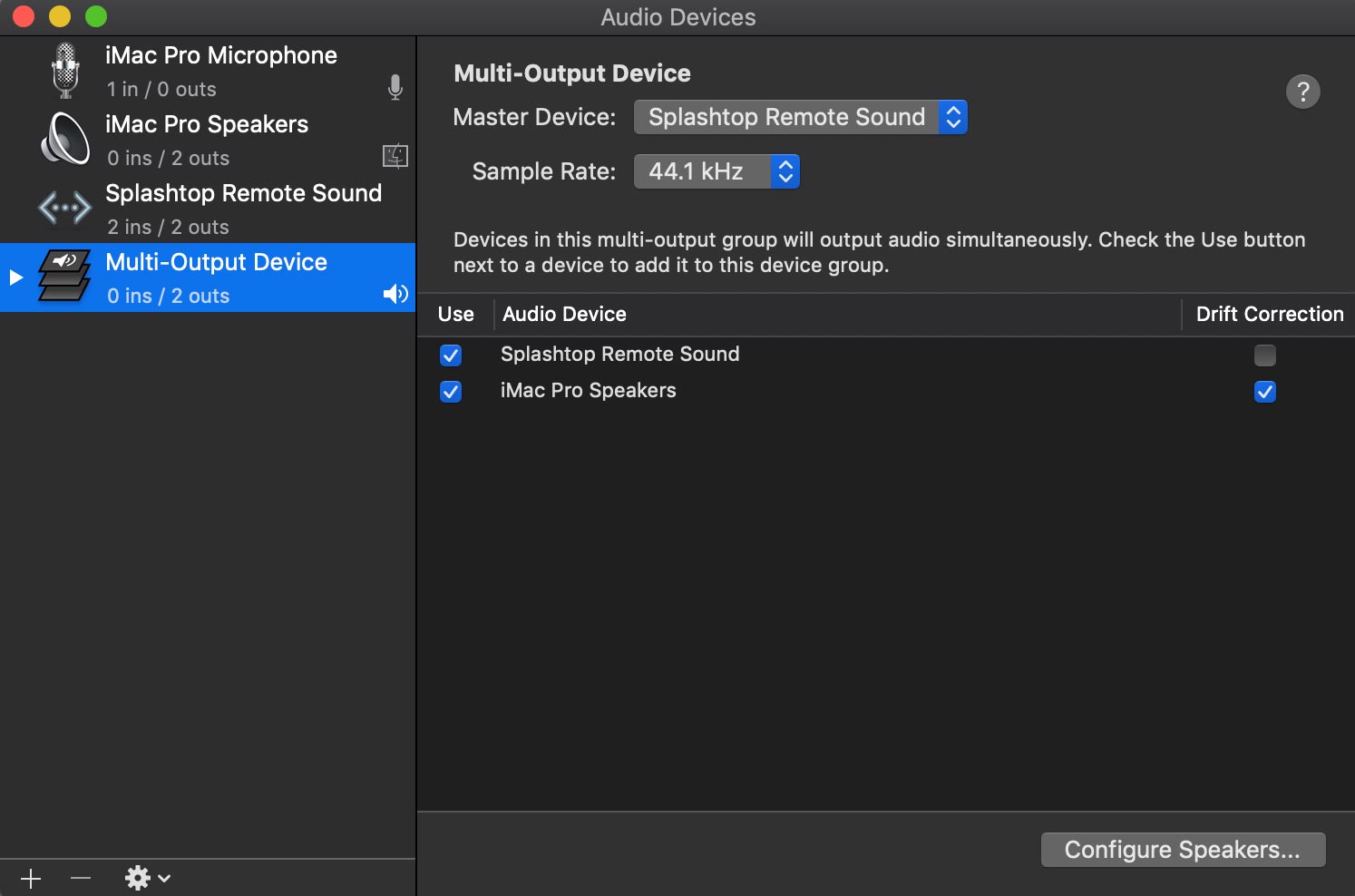Minimize the Audio Devices window
Viewport: 1355px width, 896px height.
[x=60, y=16]
